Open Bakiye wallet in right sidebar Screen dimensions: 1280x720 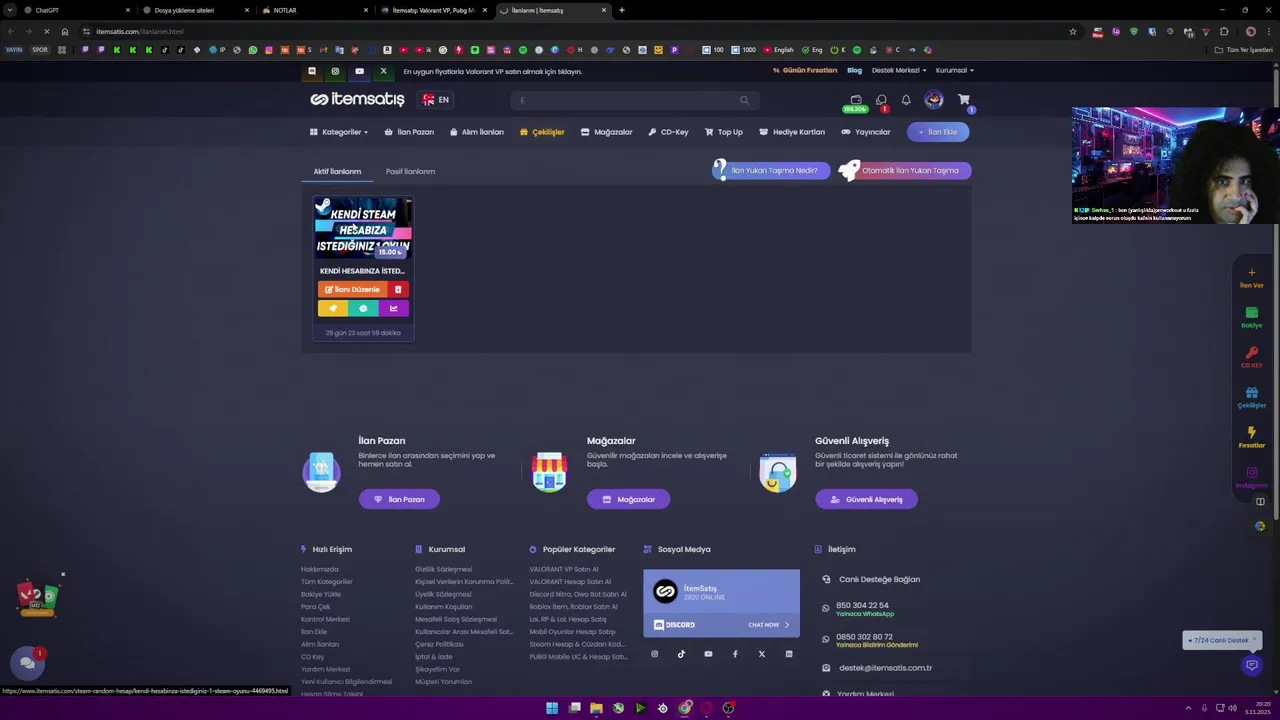point(1251,318)
